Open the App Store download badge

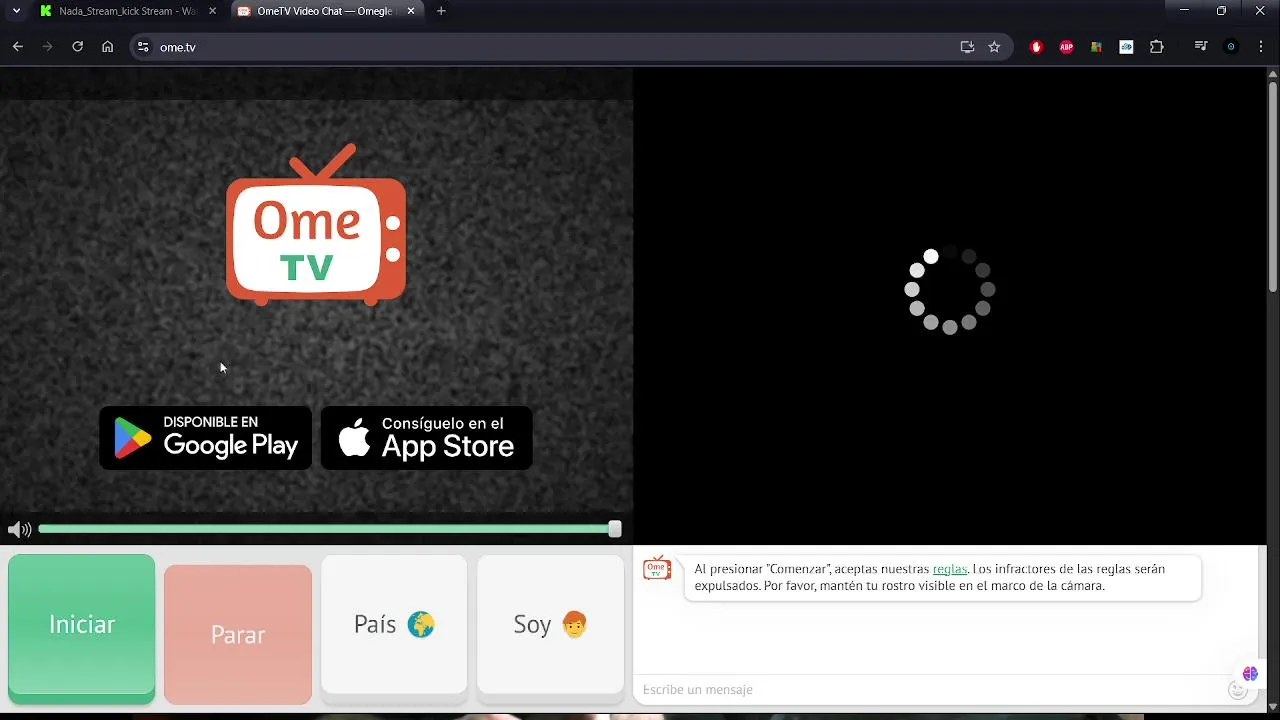[x=427, y=438]
